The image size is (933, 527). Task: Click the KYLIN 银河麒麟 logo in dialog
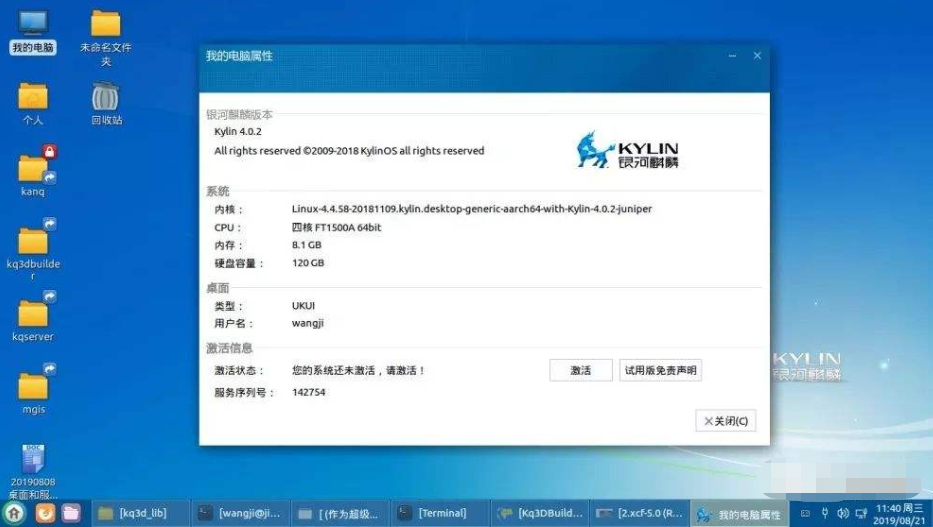coord(627,150)
